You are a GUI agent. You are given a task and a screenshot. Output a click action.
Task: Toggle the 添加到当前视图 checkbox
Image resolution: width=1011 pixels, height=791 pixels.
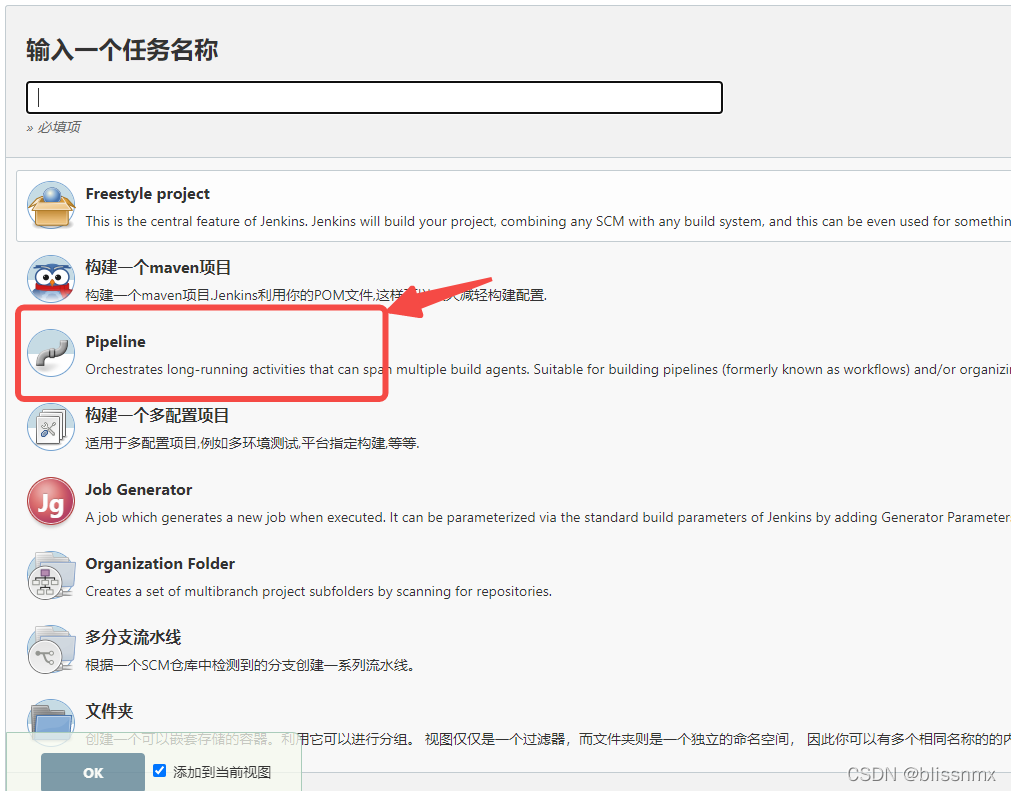(160, 770)
